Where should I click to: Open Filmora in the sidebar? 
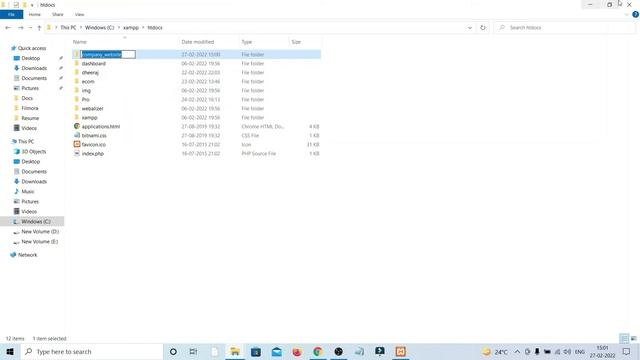30,108
